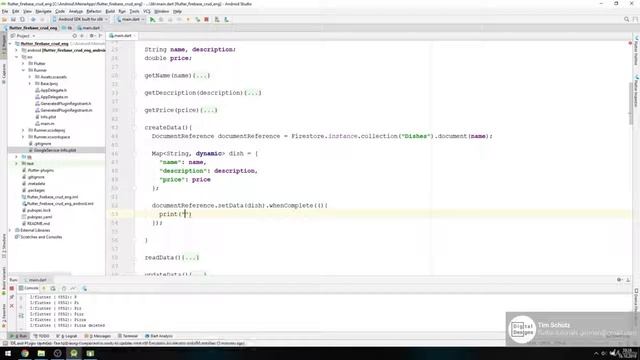The width and height of the screenshot is (640, 360).
Task: Open the Messages tool window
Action: click(98, 336)
